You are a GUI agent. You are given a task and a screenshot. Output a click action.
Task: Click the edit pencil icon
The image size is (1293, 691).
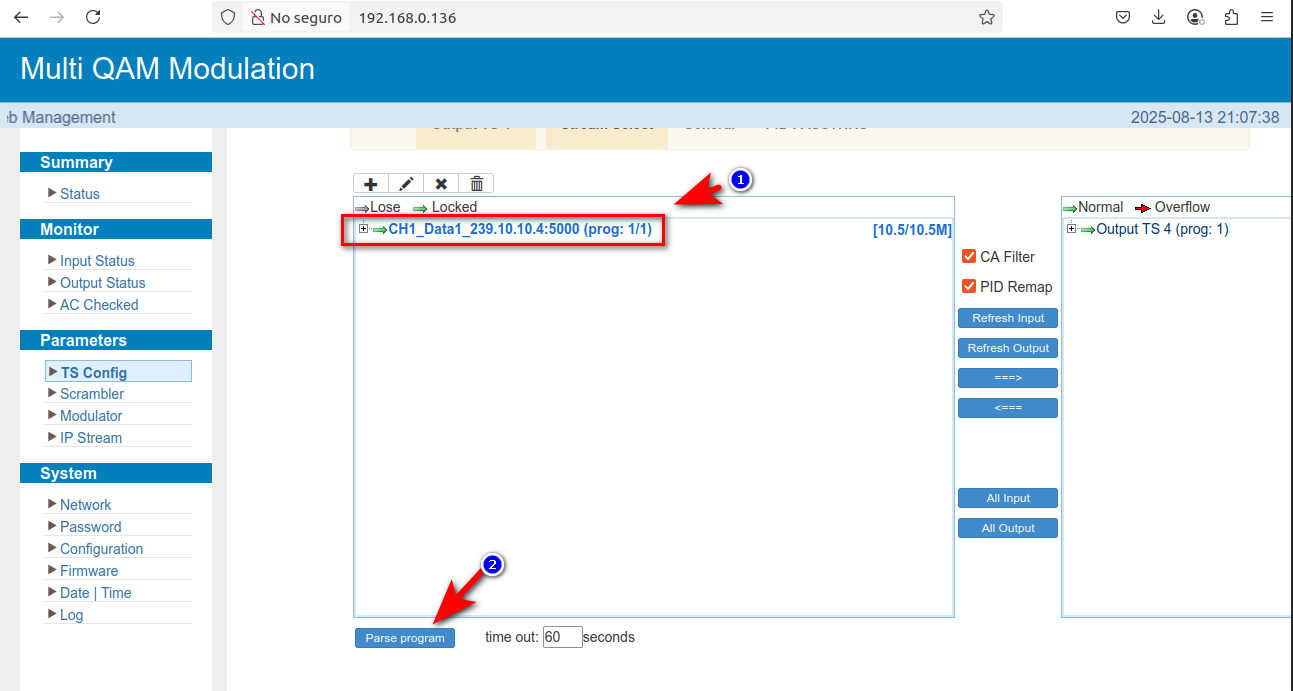(406, 184)
